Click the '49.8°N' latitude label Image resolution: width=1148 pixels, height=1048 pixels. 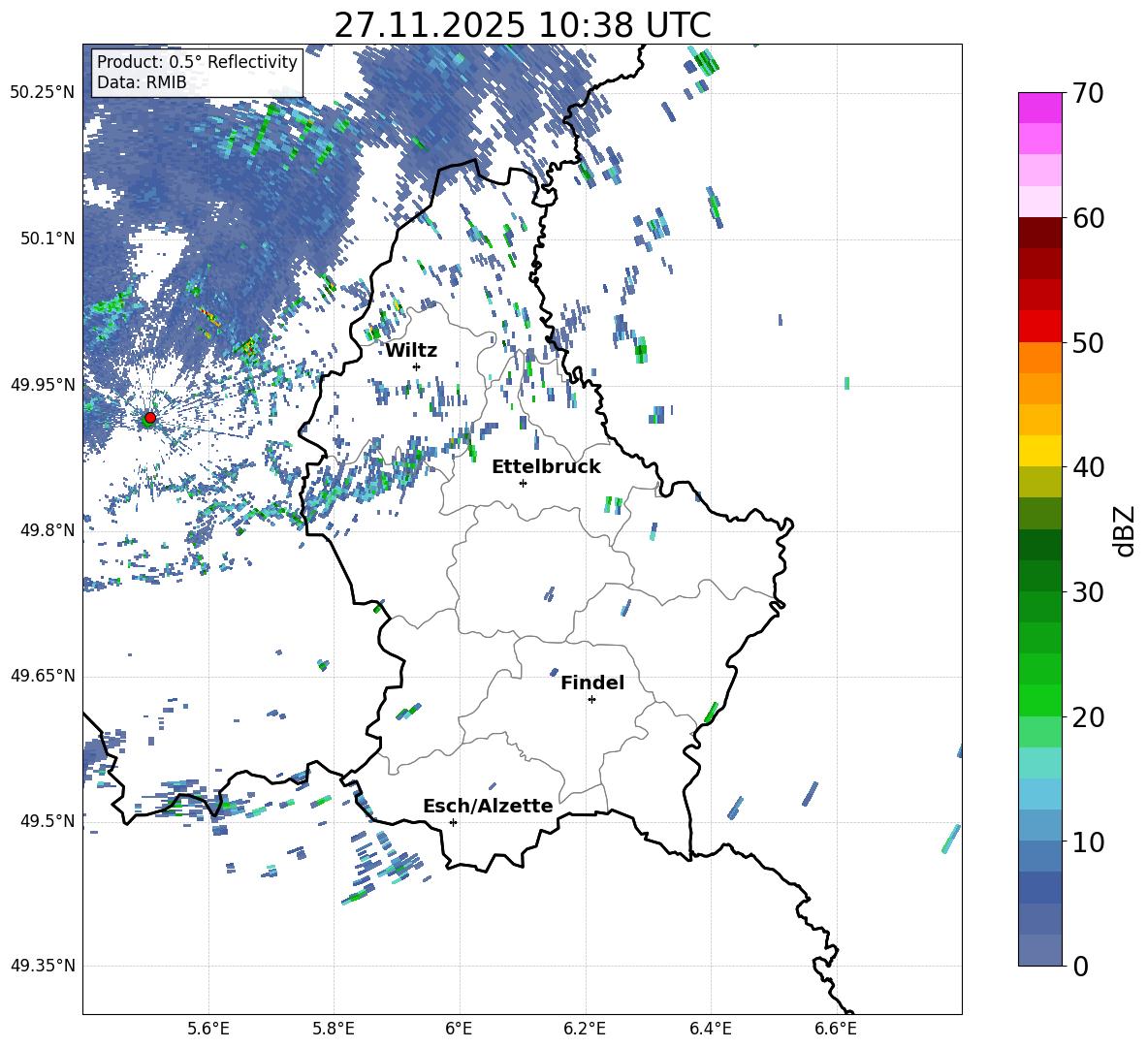click(48, 530)
